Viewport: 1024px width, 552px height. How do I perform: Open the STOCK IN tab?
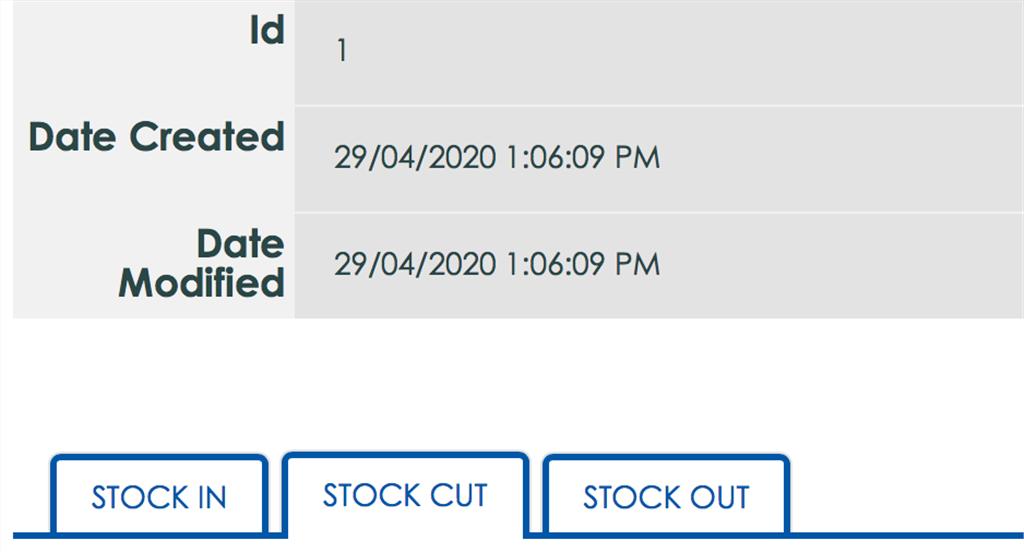(x=159, y=497)
